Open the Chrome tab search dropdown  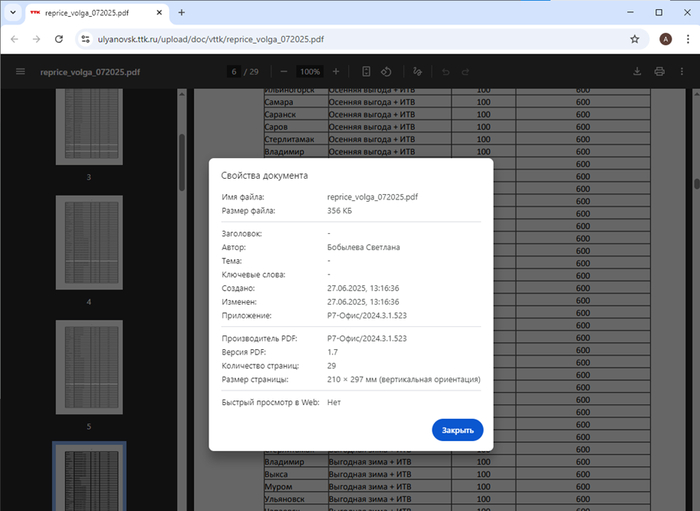(x=11, y=12)
